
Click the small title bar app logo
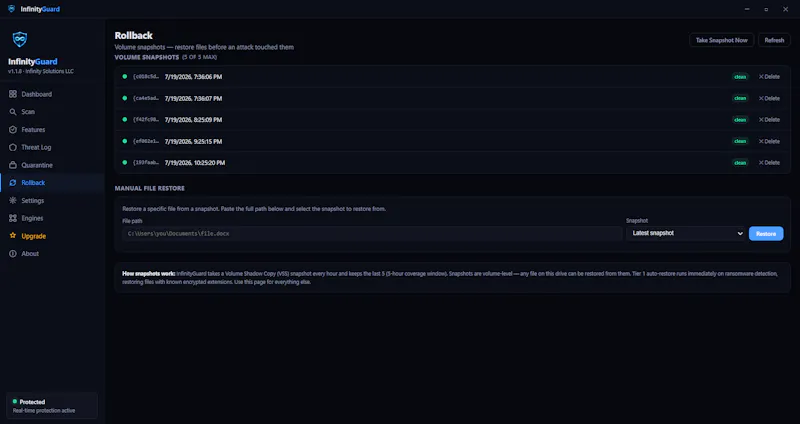point(11,9)
